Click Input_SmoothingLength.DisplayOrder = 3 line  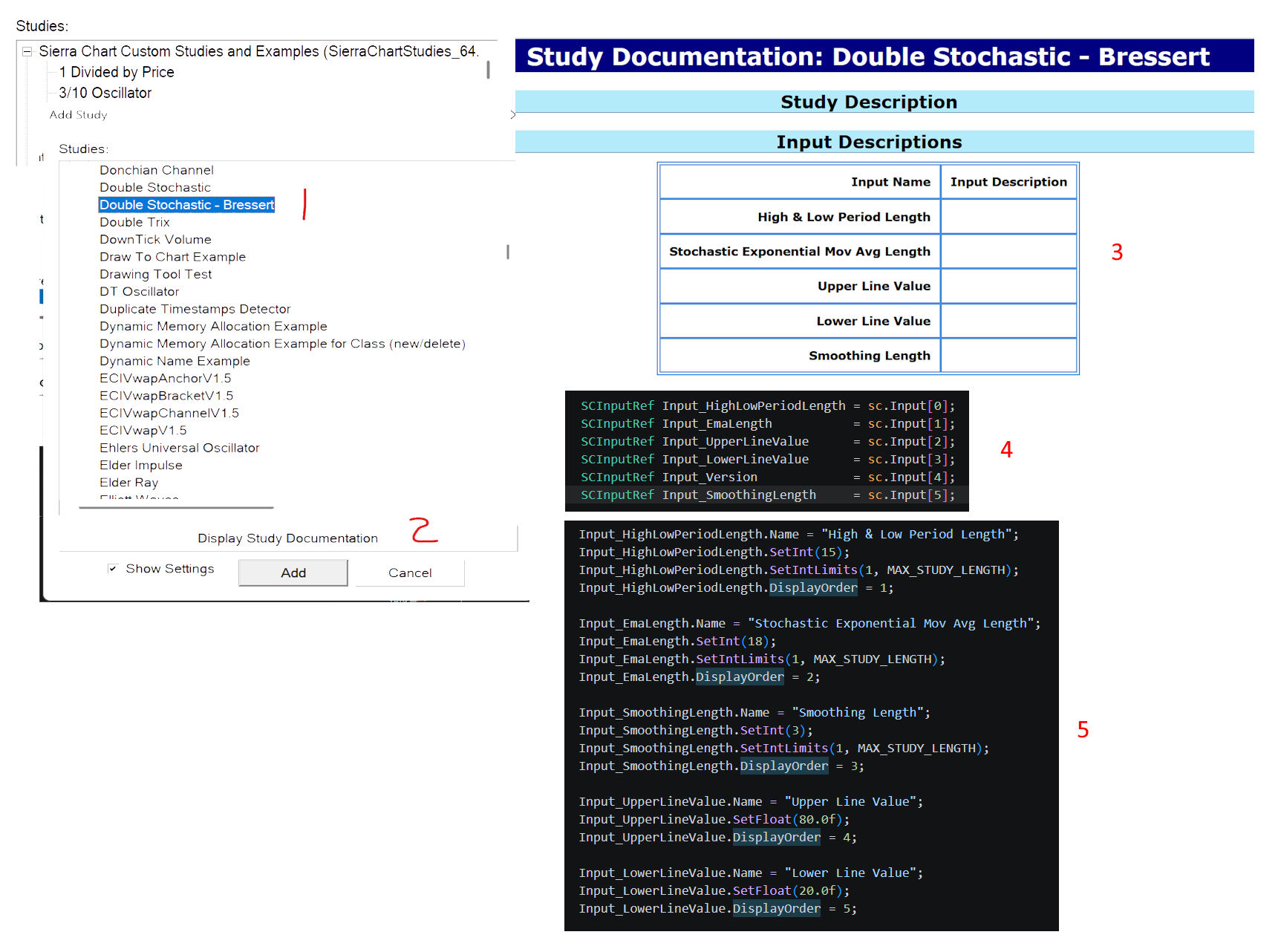[x=721, y=766]
